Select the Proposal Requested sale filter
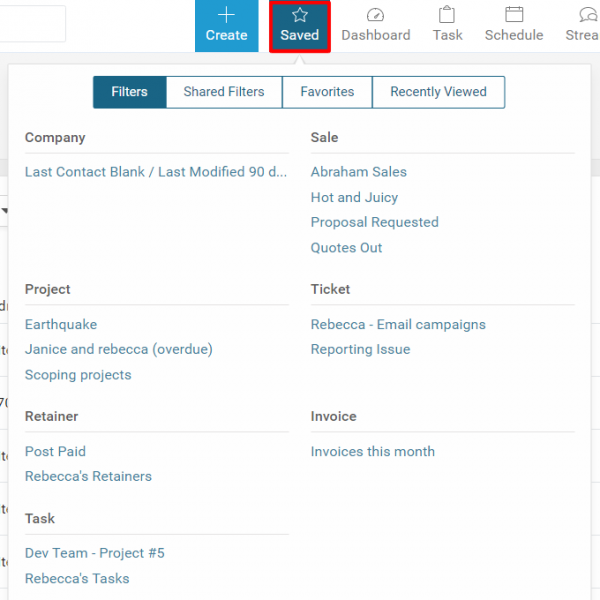 pyautogui.click(x=374, y=222)
